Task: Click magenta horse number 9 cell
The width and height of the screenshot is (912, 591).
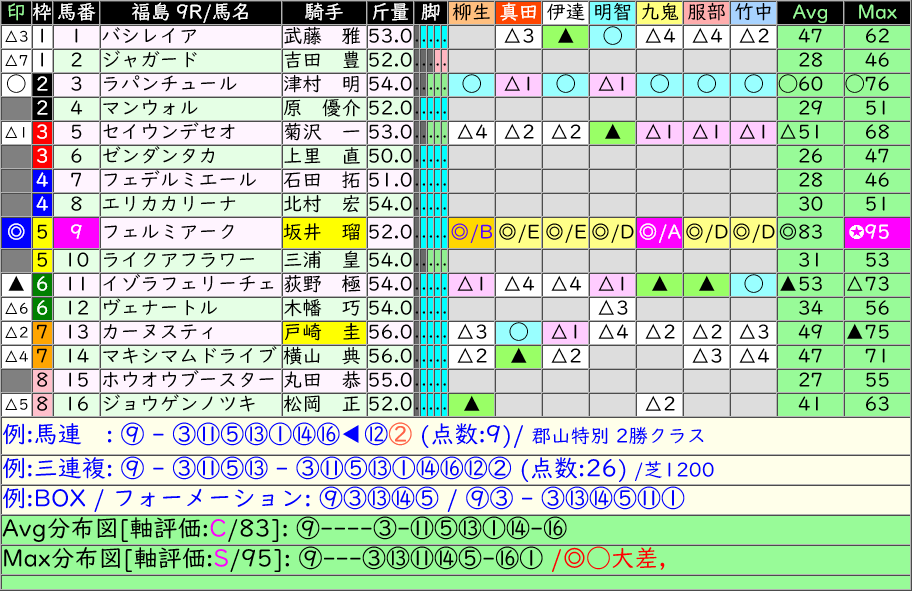Action: coord(76,232)
